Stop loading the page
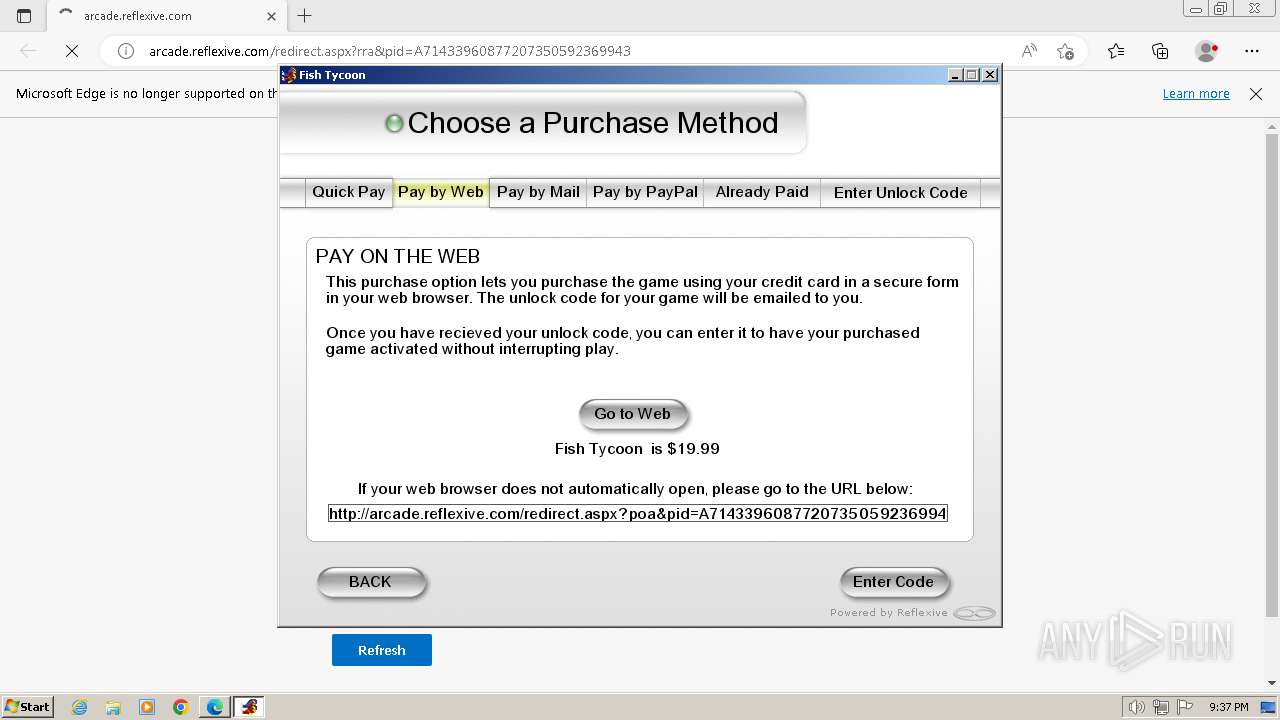Screen dimensions: 1280x720 (72, 51)
